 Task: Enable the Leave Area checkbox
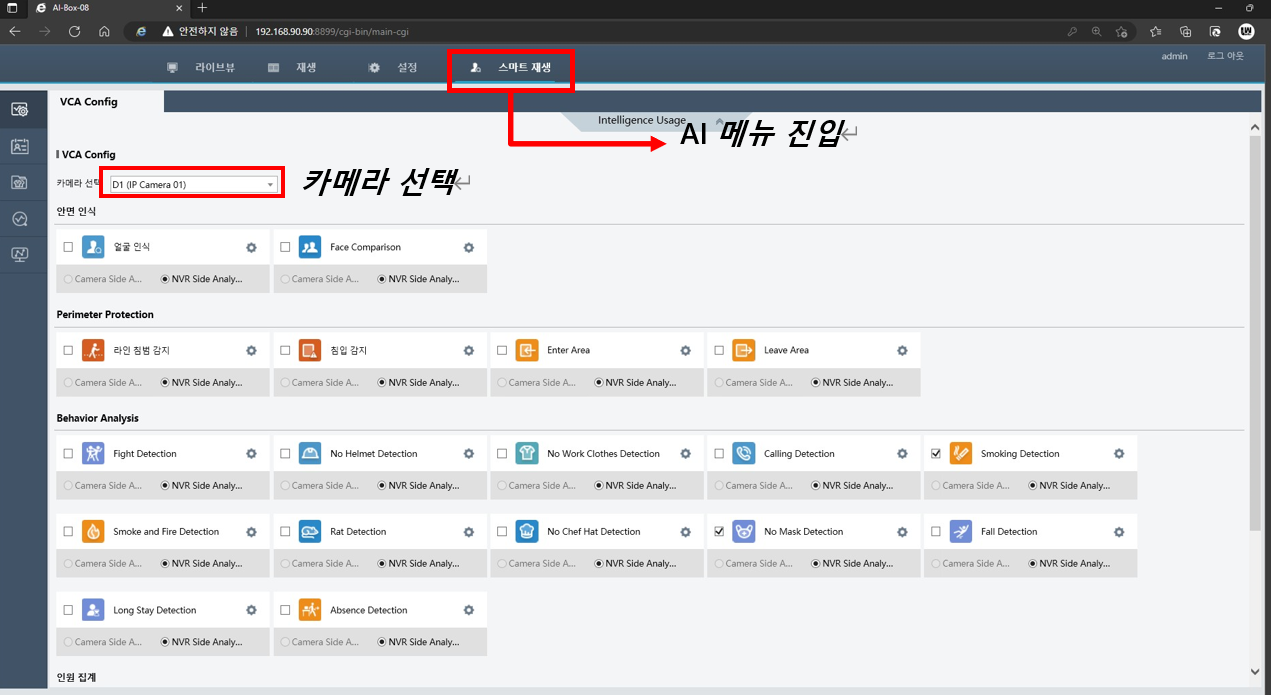(x=719, y=351)
